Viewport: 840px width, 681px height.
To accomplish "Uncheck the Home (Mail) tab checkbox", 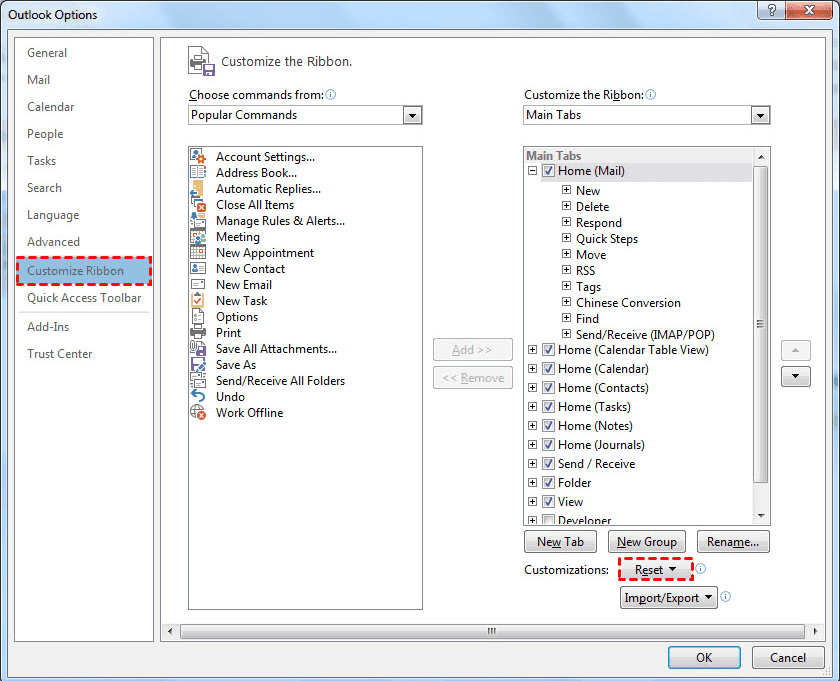I will tap(548, 171).
